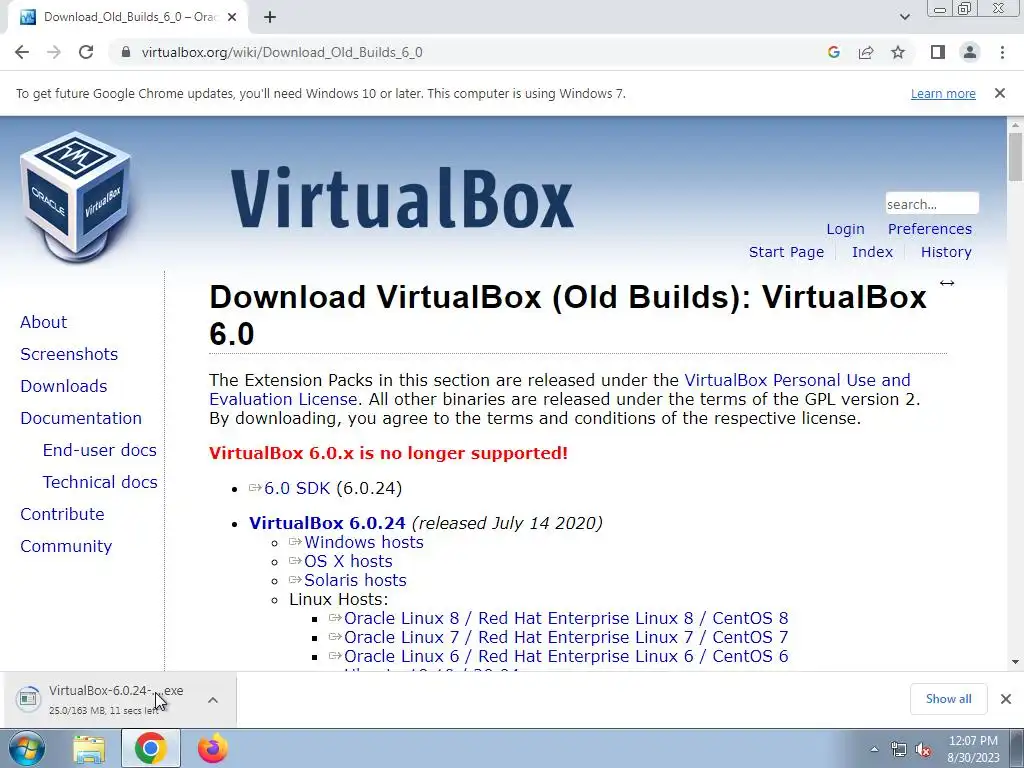Screen dimensions: 1024x768
Task: Click the VirtualBox cube logo
Action: [x=76, y=196]
